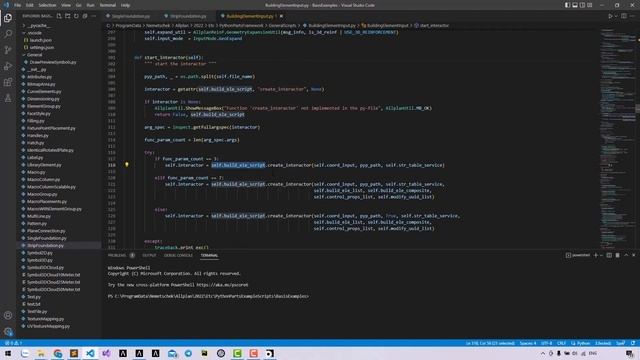Open the View menu
This screenshot has height=360, width=640.
(66, 5)
